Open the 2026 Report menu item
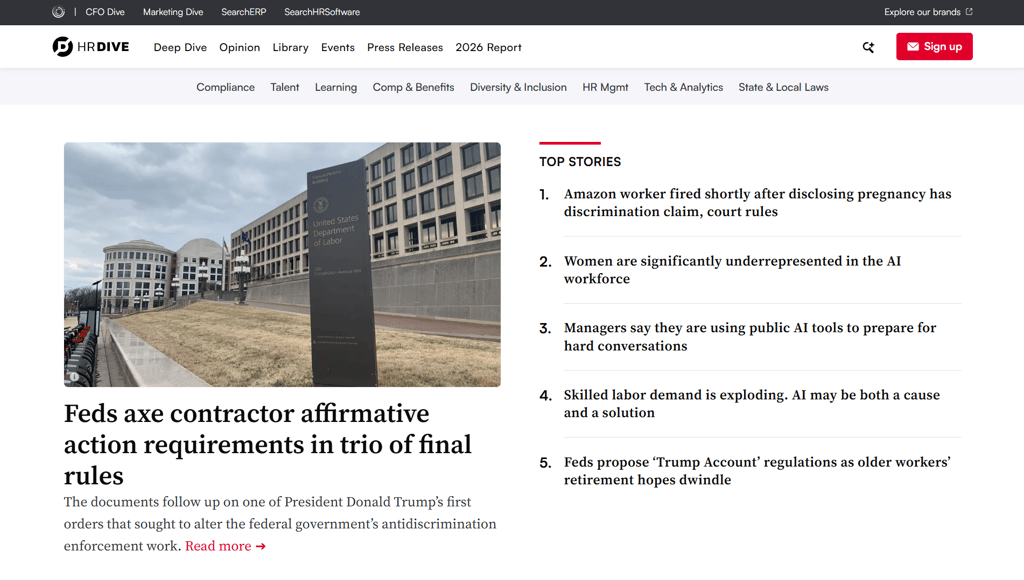 click(x=488, y=47)
